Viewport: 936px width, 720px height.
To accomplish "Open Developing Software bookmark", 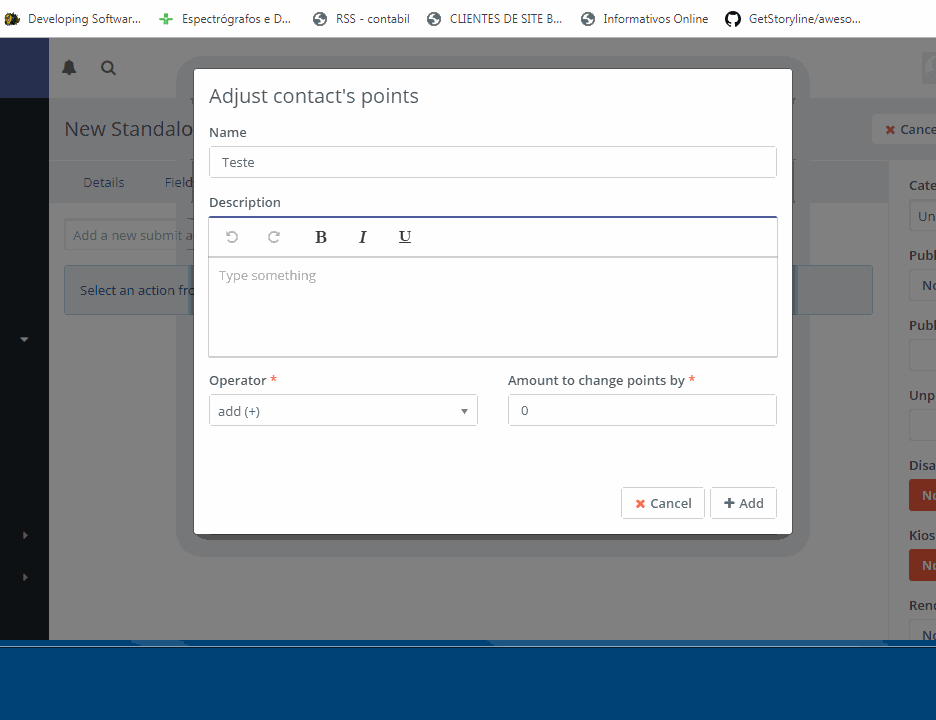I will (x=73, y=19).
